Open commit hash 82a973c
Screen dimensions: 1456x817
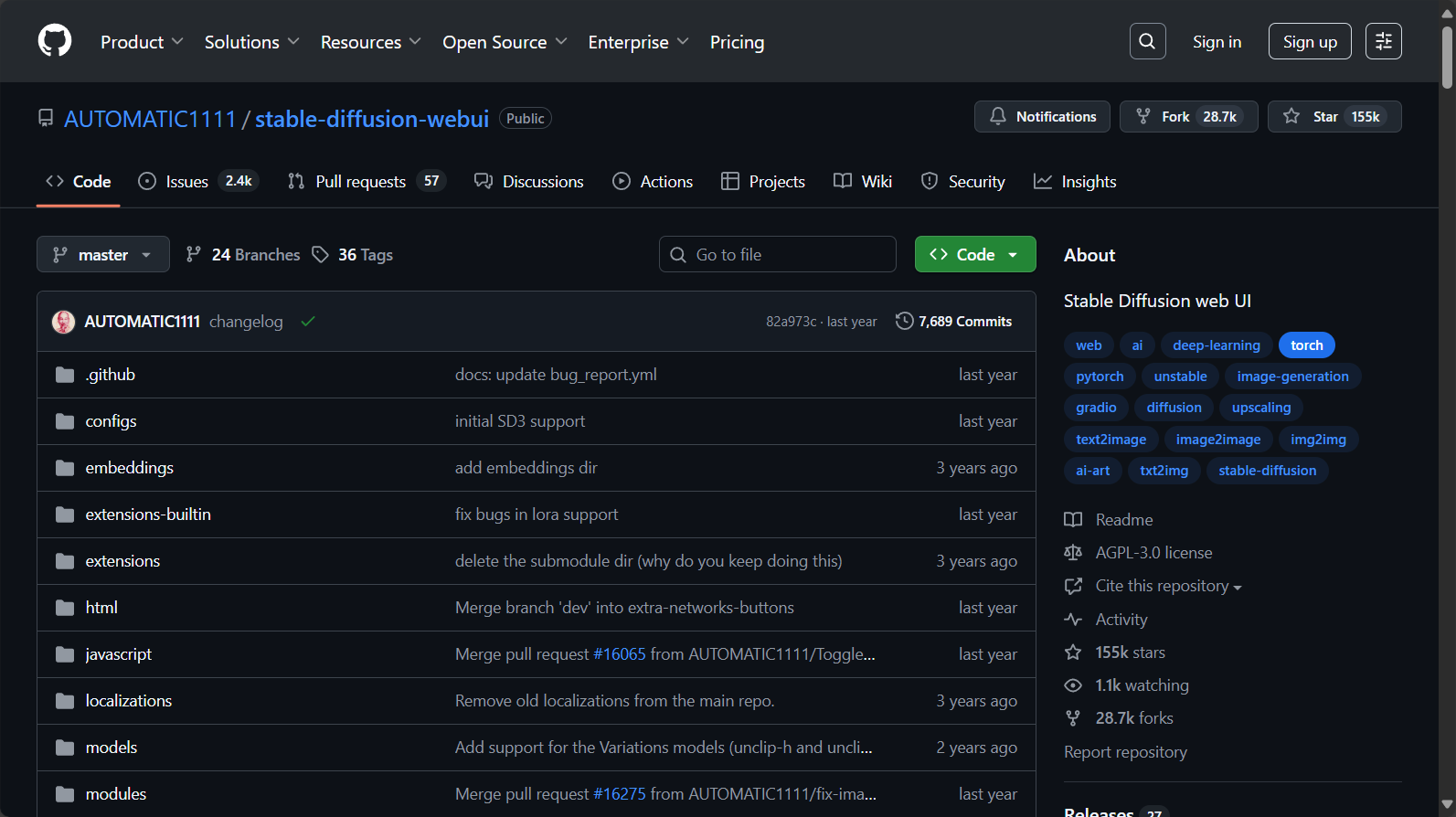(x=792, y=322)
